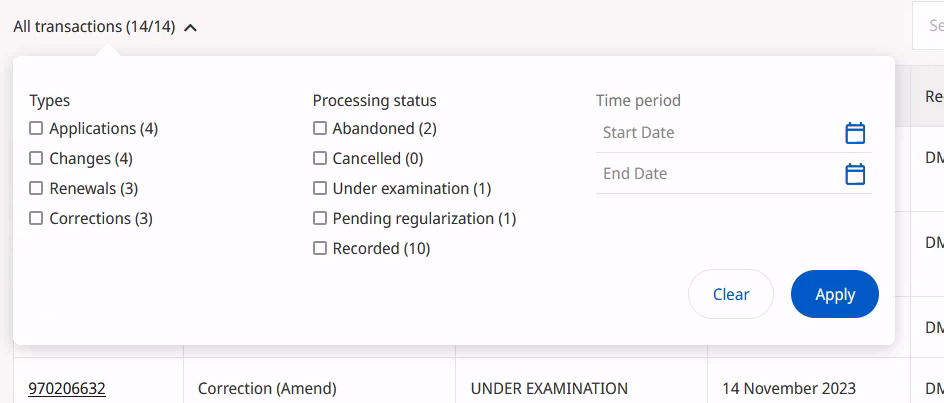The image size is (944, 403).
Task: Select the Corrections (3) checkbox
Action: click(37, 218)
